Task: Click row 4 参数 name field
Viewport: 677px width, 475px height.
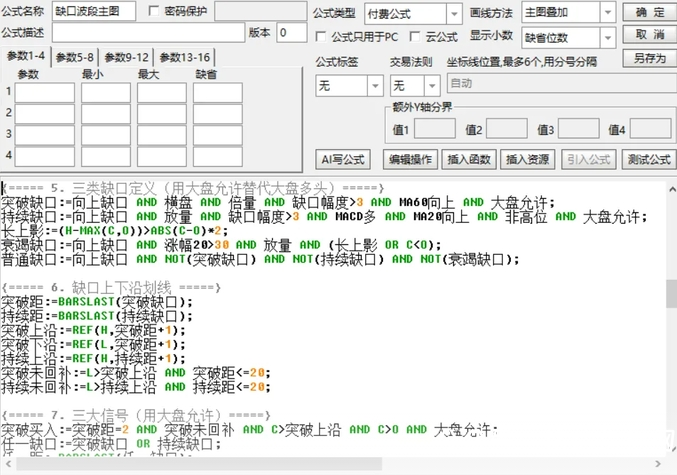Action: [45, 156]
